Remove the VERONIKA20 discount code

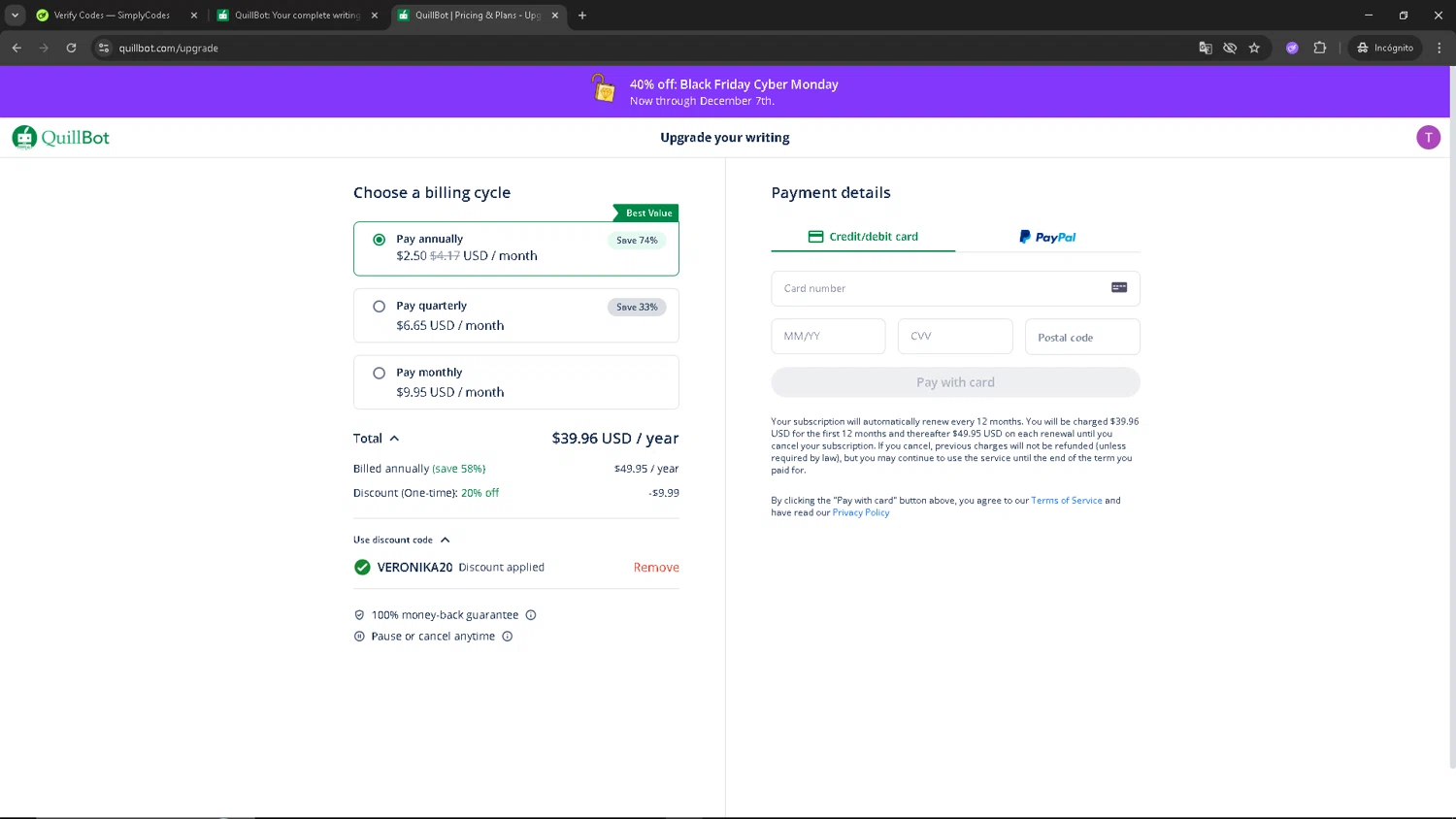pyautogui.click(x=656, y=568)
